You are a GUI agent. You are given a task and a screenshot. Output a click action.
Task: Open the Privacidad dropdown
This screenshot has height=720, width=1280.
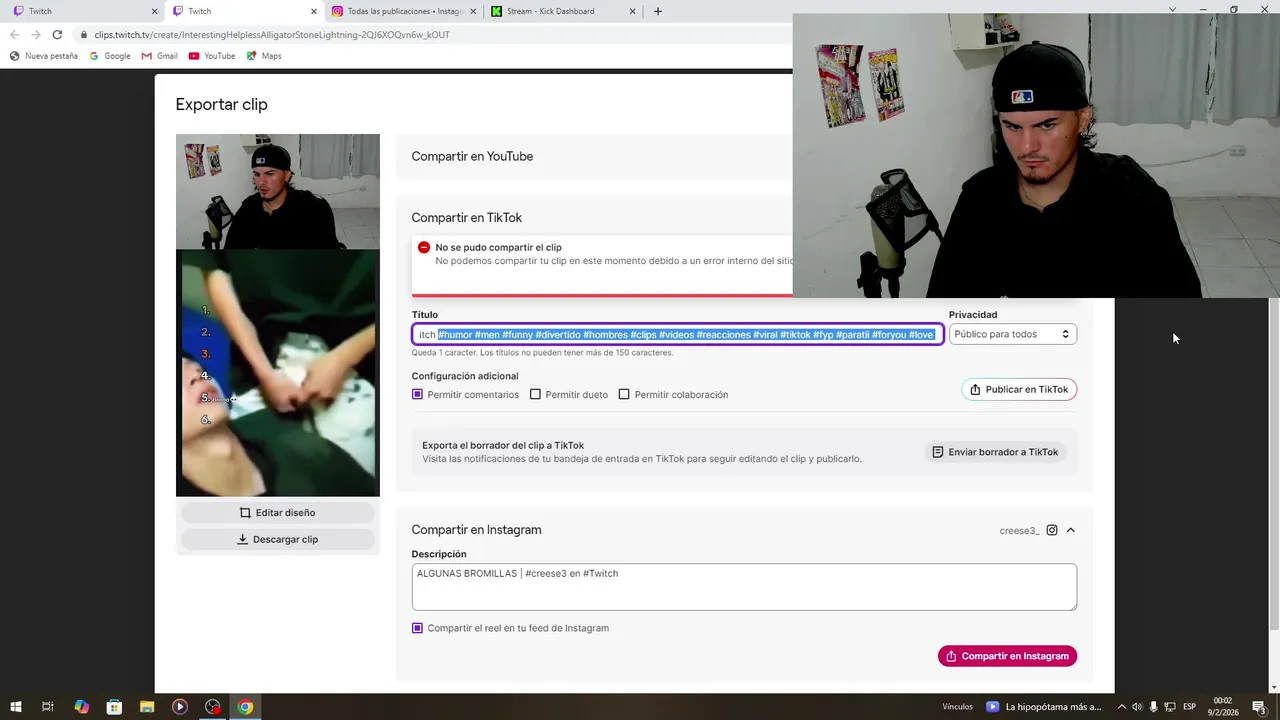tap(1013, 334)
